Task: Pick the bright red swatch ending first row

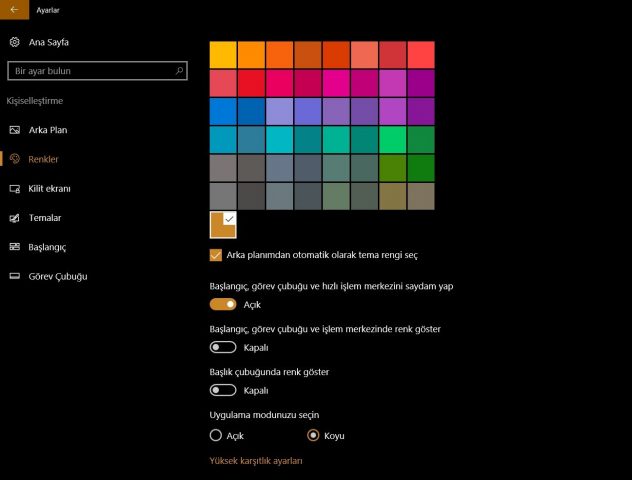Action: pyautogui.click(x=421, y=55)
